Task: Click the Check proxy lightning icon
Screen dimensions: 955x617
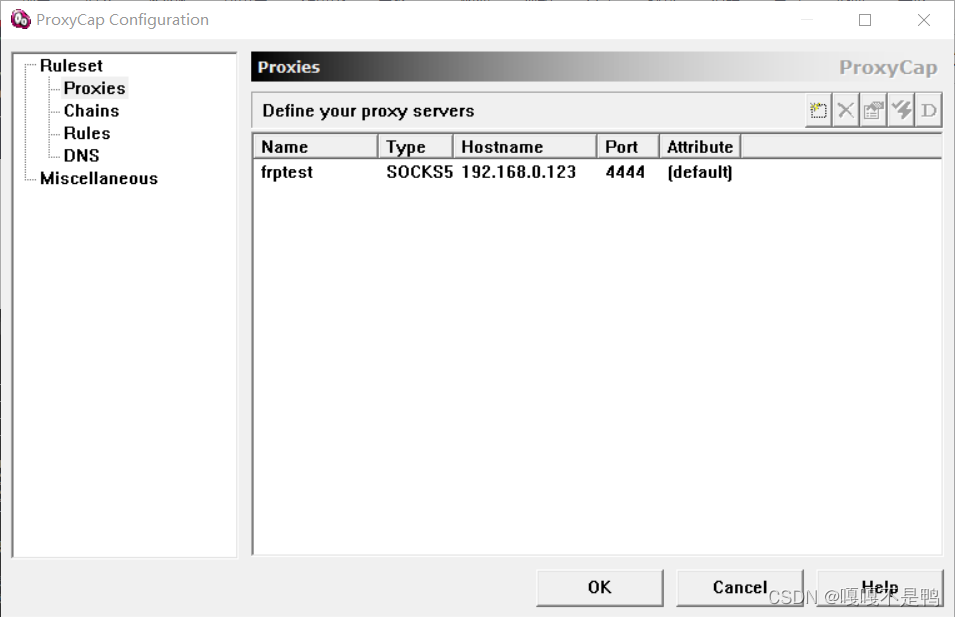Action: pyautogui.click(x=901, y=110)
